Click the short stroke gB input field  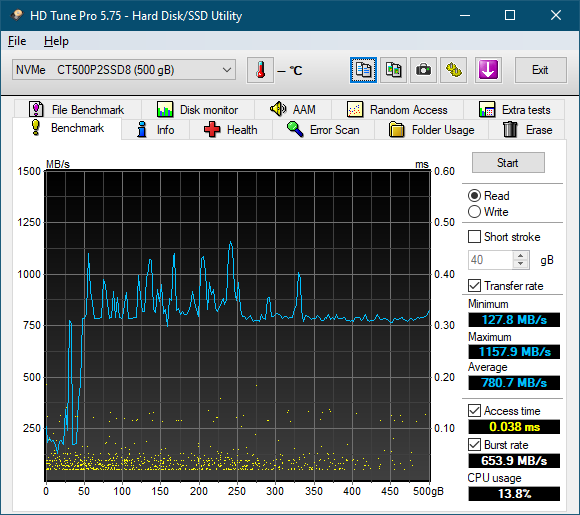(x=490, y=260)
